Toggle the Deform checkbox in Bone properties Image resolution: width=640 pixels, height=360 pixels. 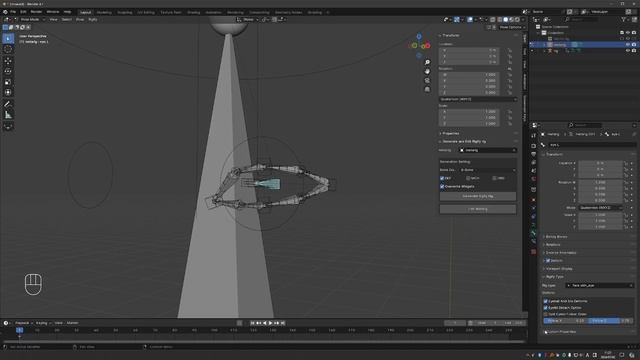[548, 260]
